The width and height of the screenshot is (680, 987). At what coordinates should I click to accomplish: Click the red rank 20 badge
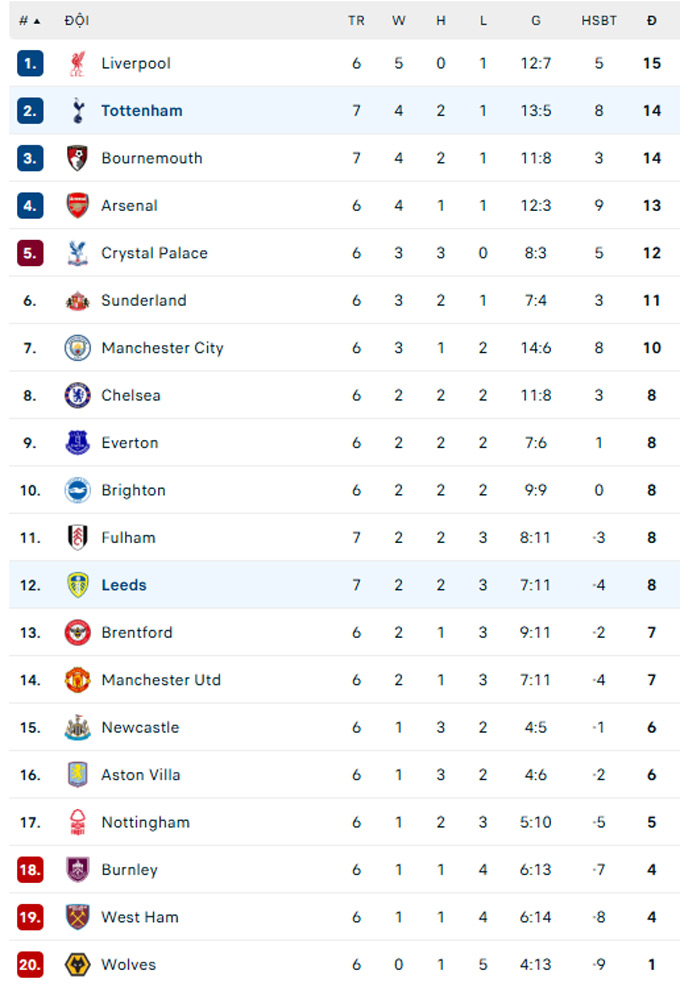coord(30,965)
